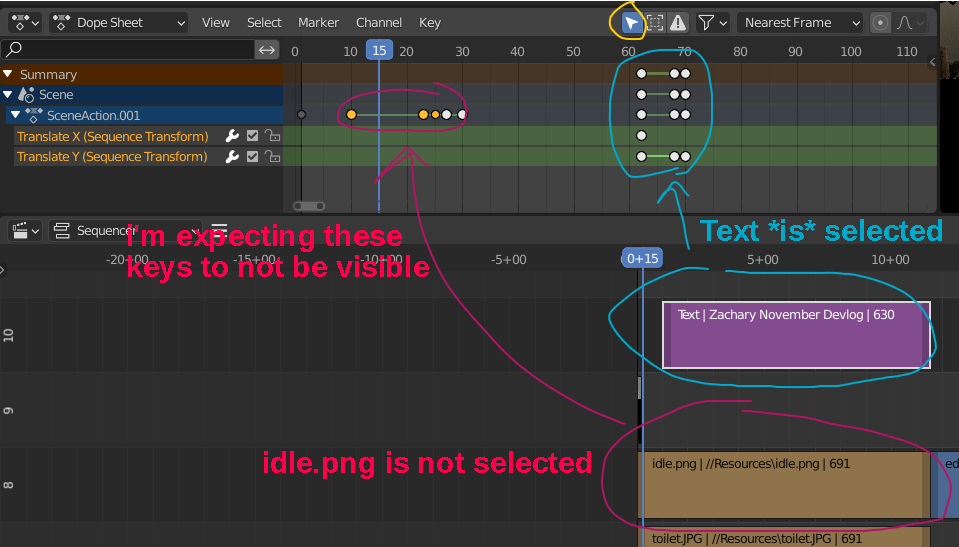The image size is (959, 547).
Task: Collapse the Scene channel triangle
Action: 8,94
